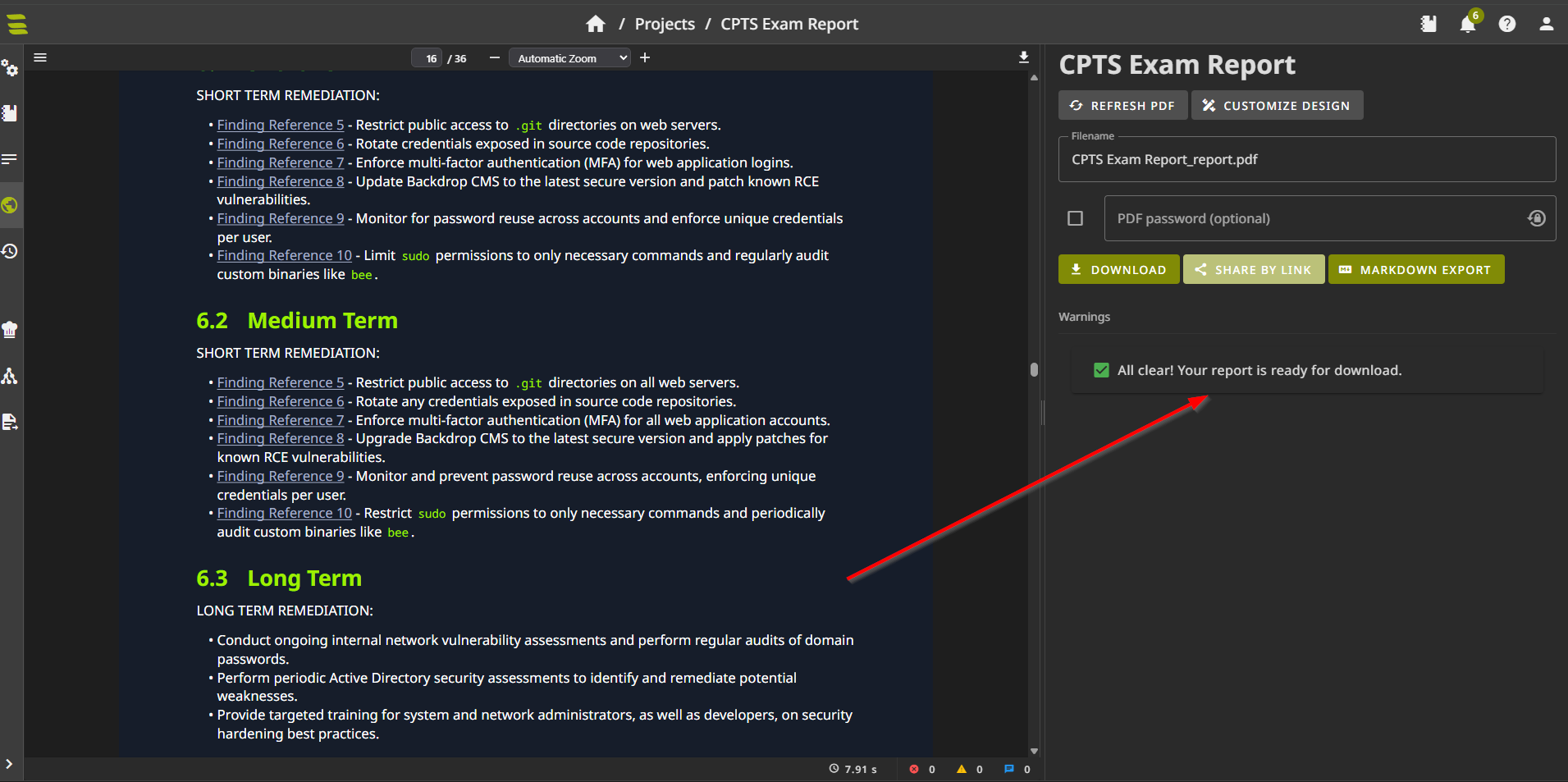
Task: Click the PDF vertical scrollbar thumb
Action: (x=1034, y=369)
